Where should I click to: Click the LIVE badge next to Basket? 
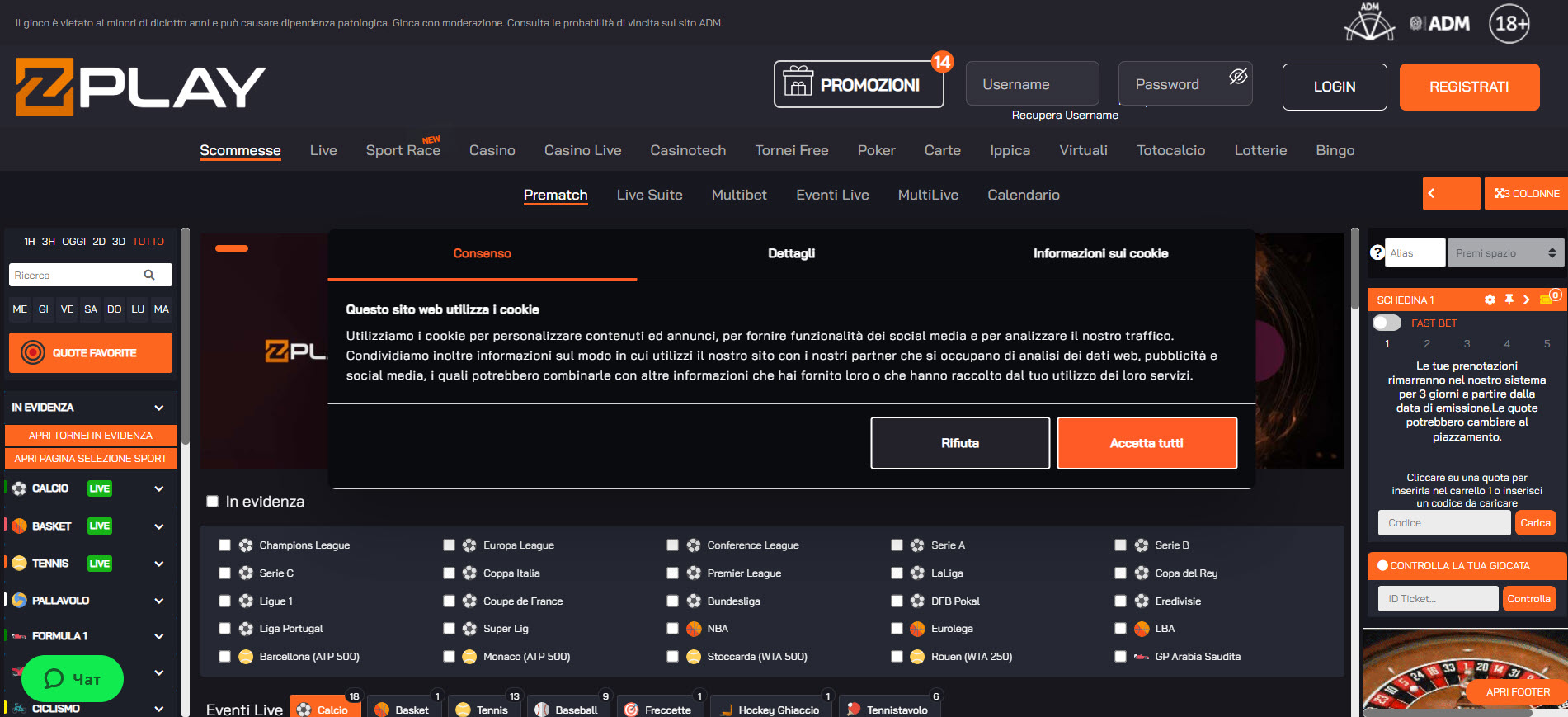pos(100,526)
